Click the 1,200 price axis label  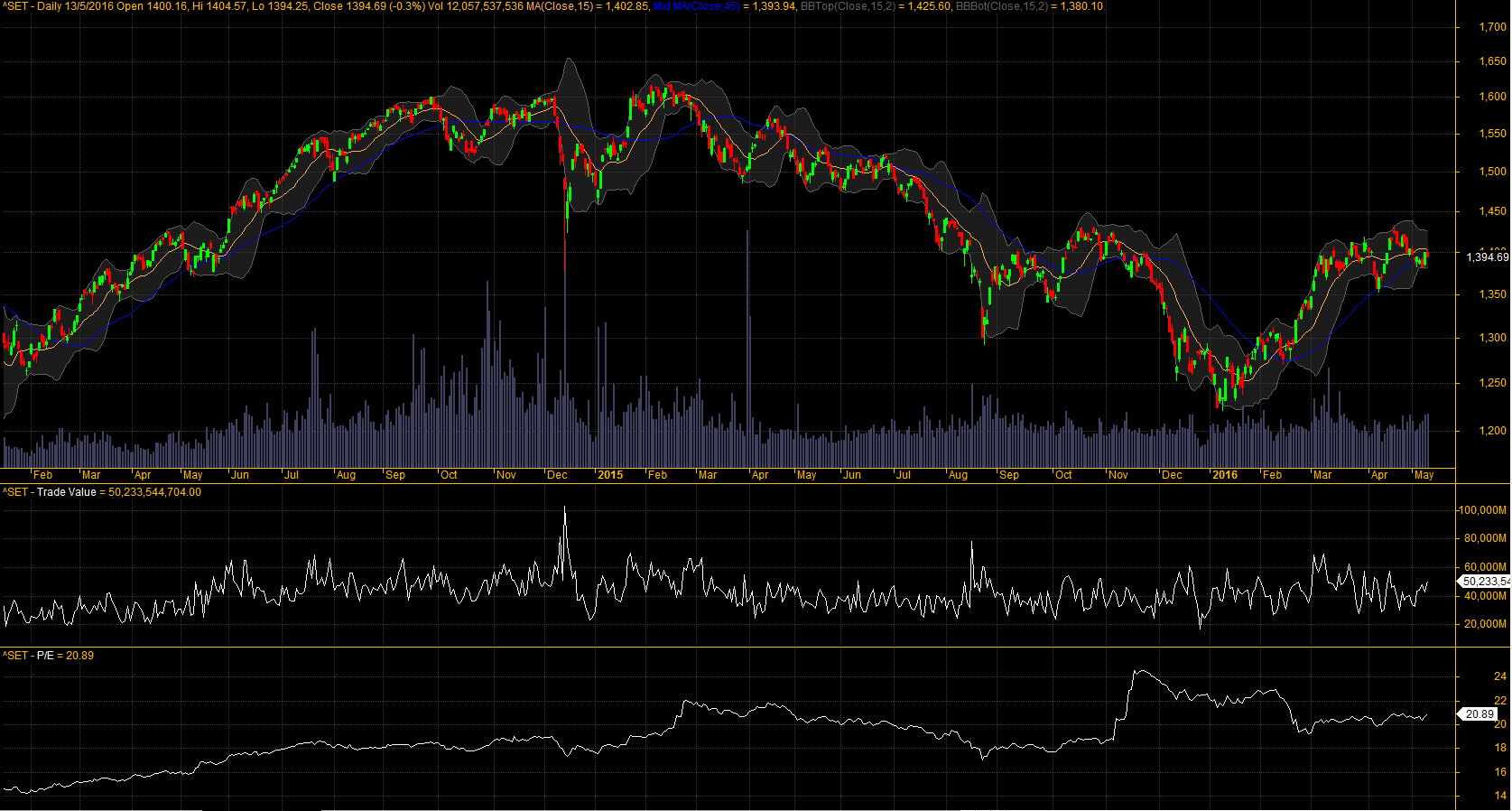1492,431
